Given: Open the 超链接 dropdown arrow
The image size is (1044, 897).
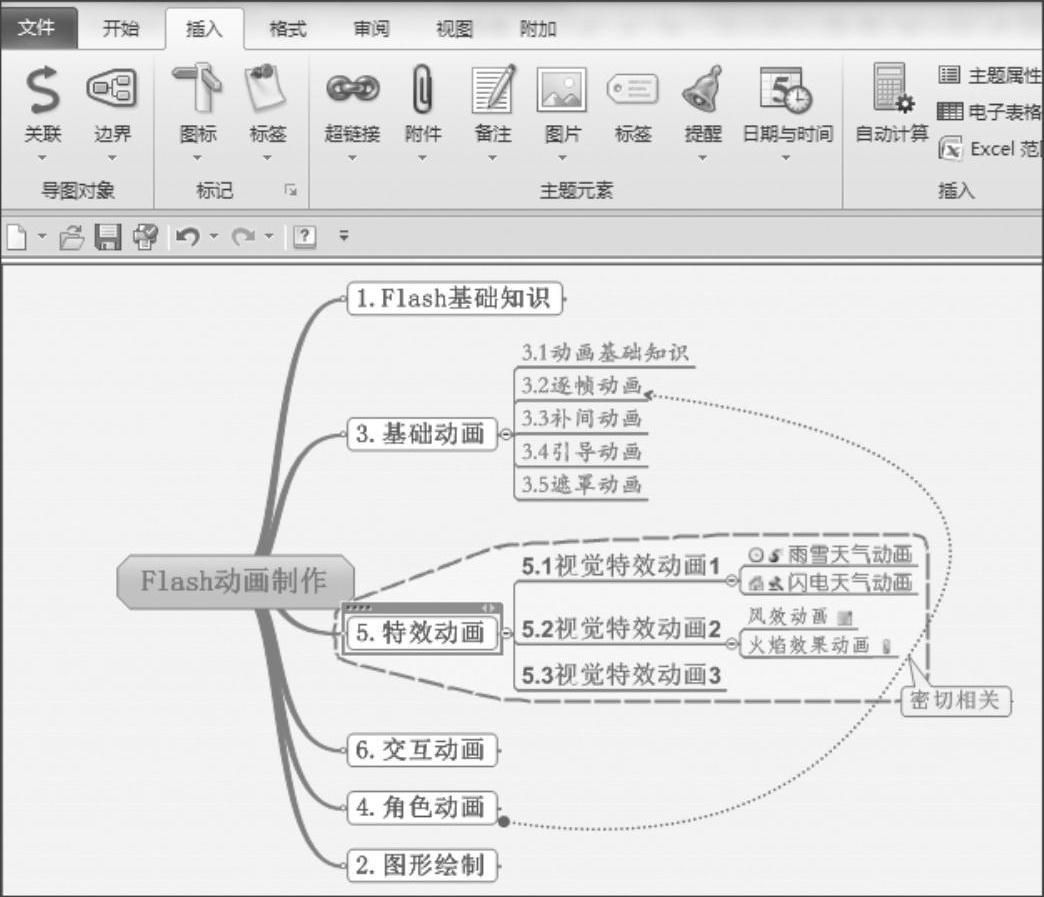Looking at the screenshot, I should coord(352,158).
